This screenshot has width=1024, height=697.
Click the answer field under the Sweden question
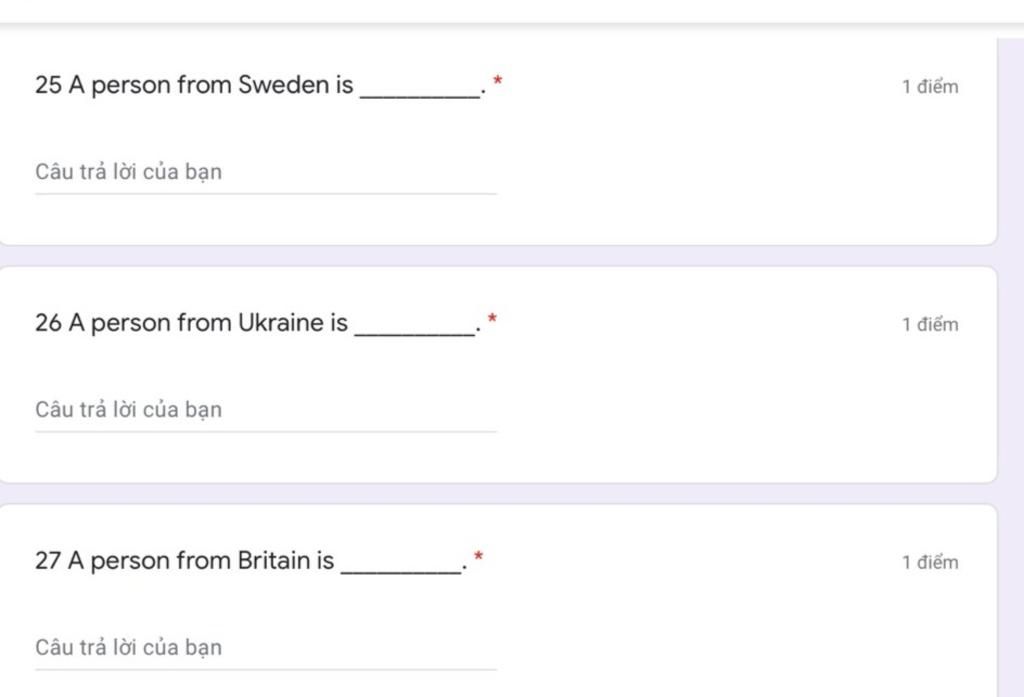(x=266, y=173)
